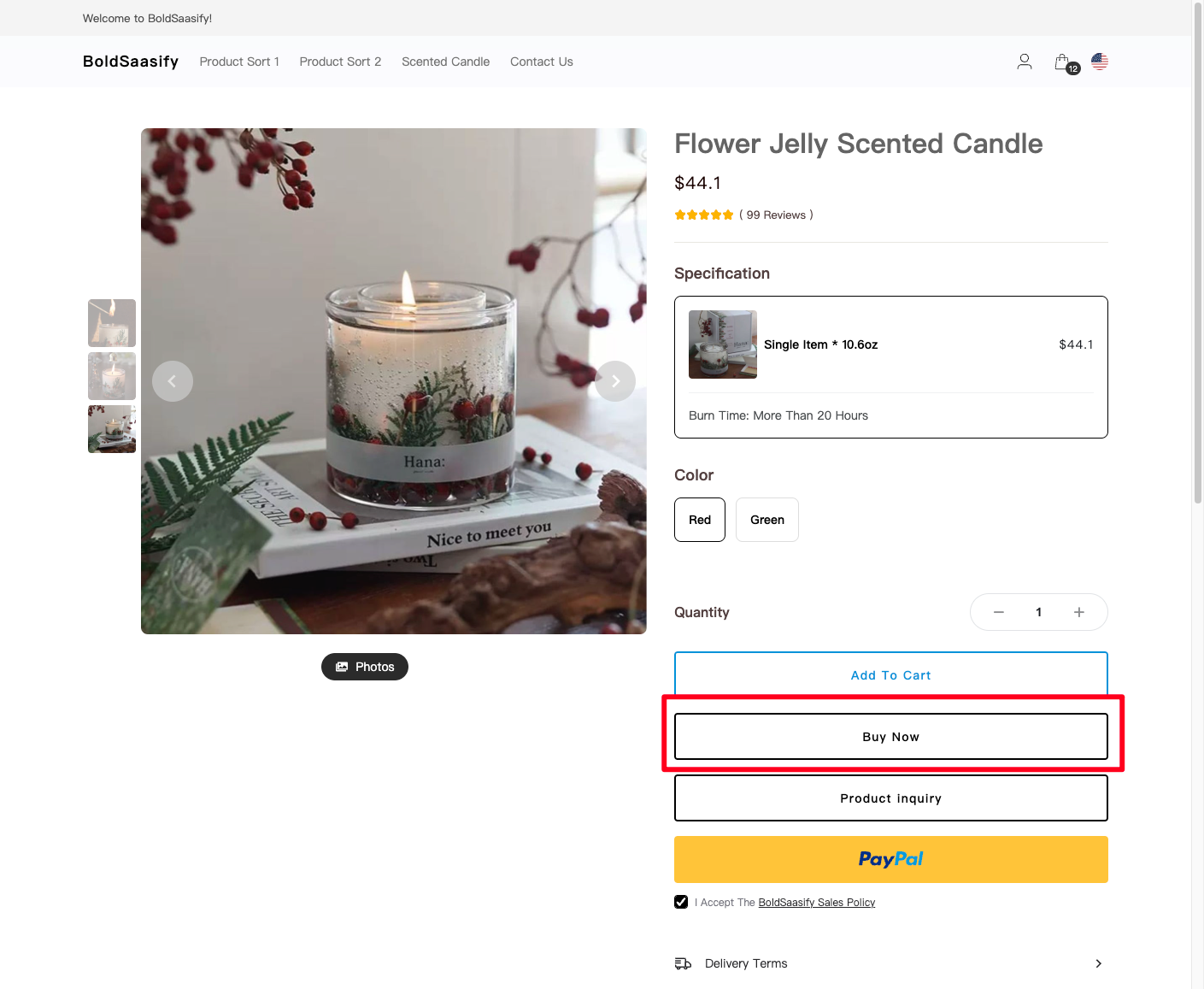This screenshot has height=989, width=1204.
Task: Open the Contact Us menu item
Action: (542, 62)
